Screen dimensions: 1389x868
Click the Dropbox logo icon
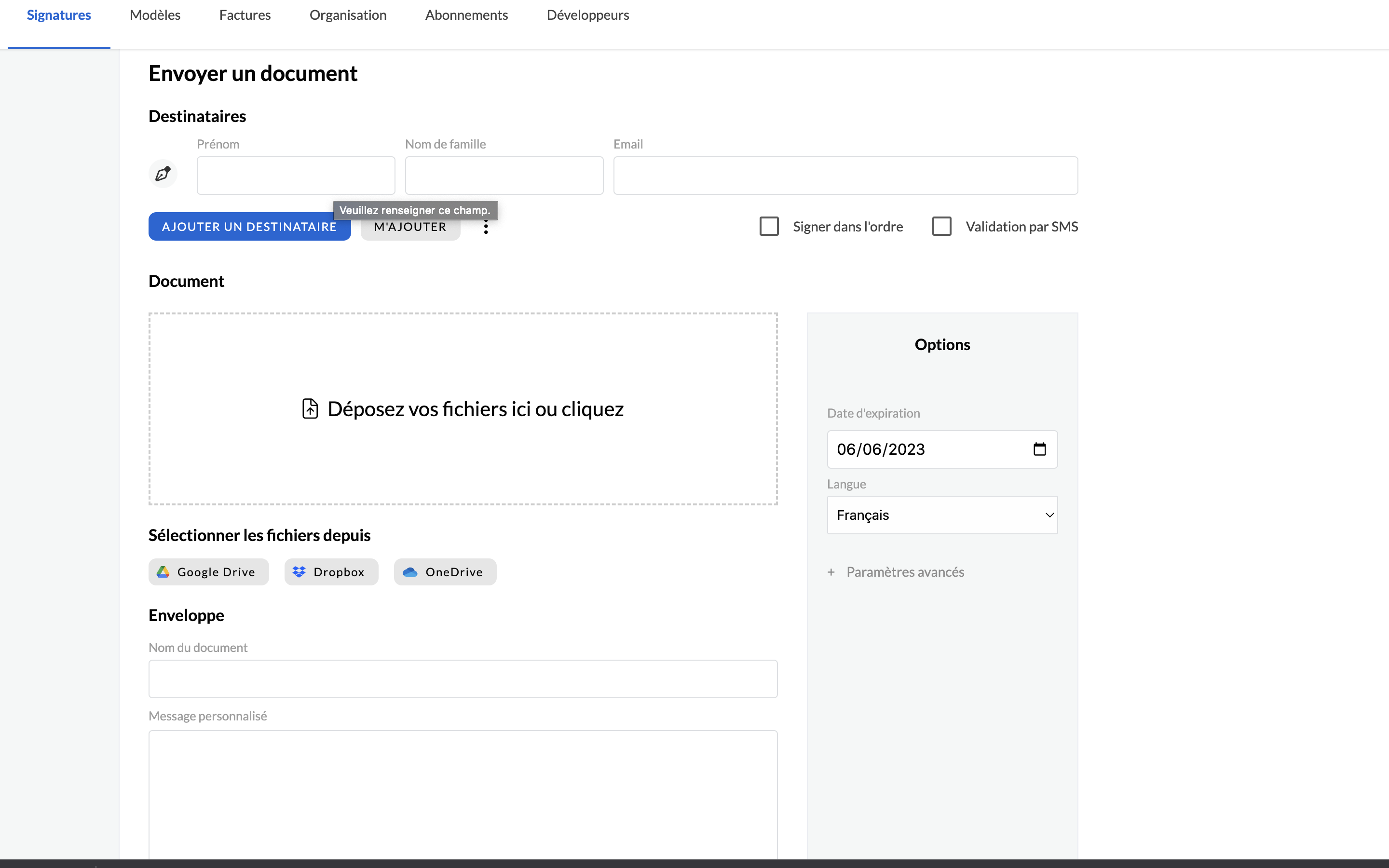tap(299, 572)
